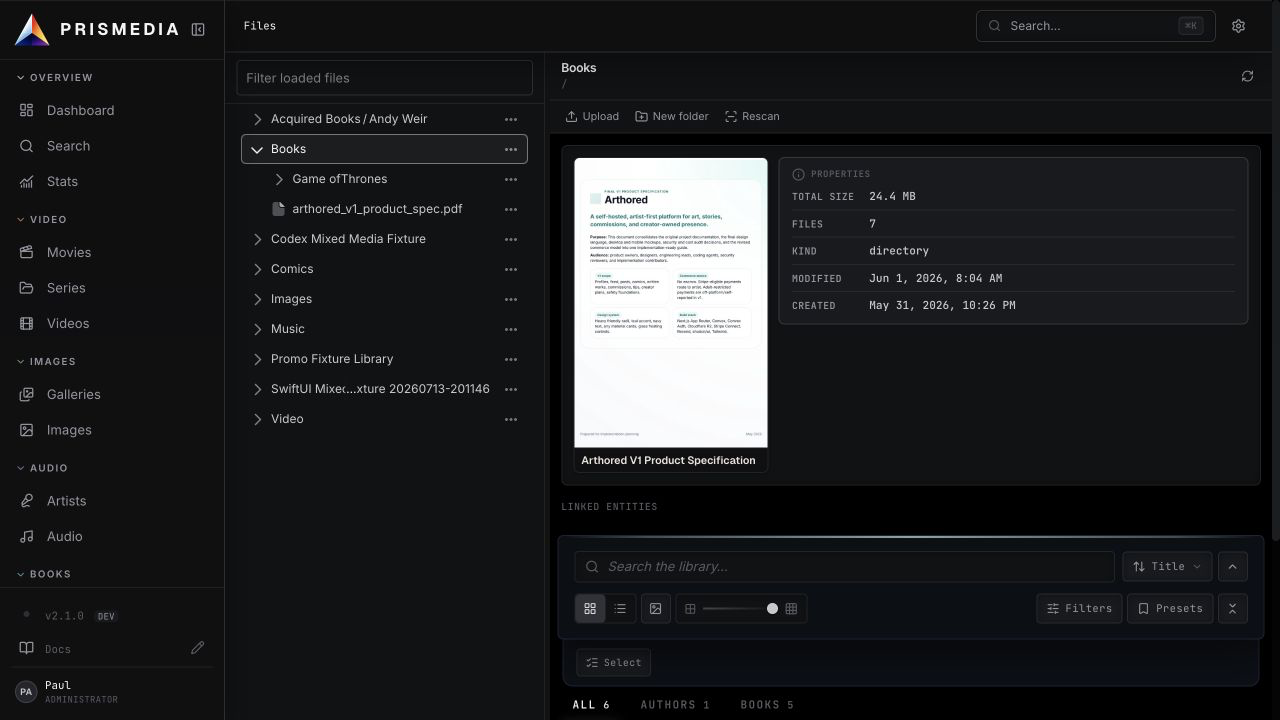Switch to the AUTHORS 1 tab
Viewport: 1280px width, 720px height.
[675, 705]
